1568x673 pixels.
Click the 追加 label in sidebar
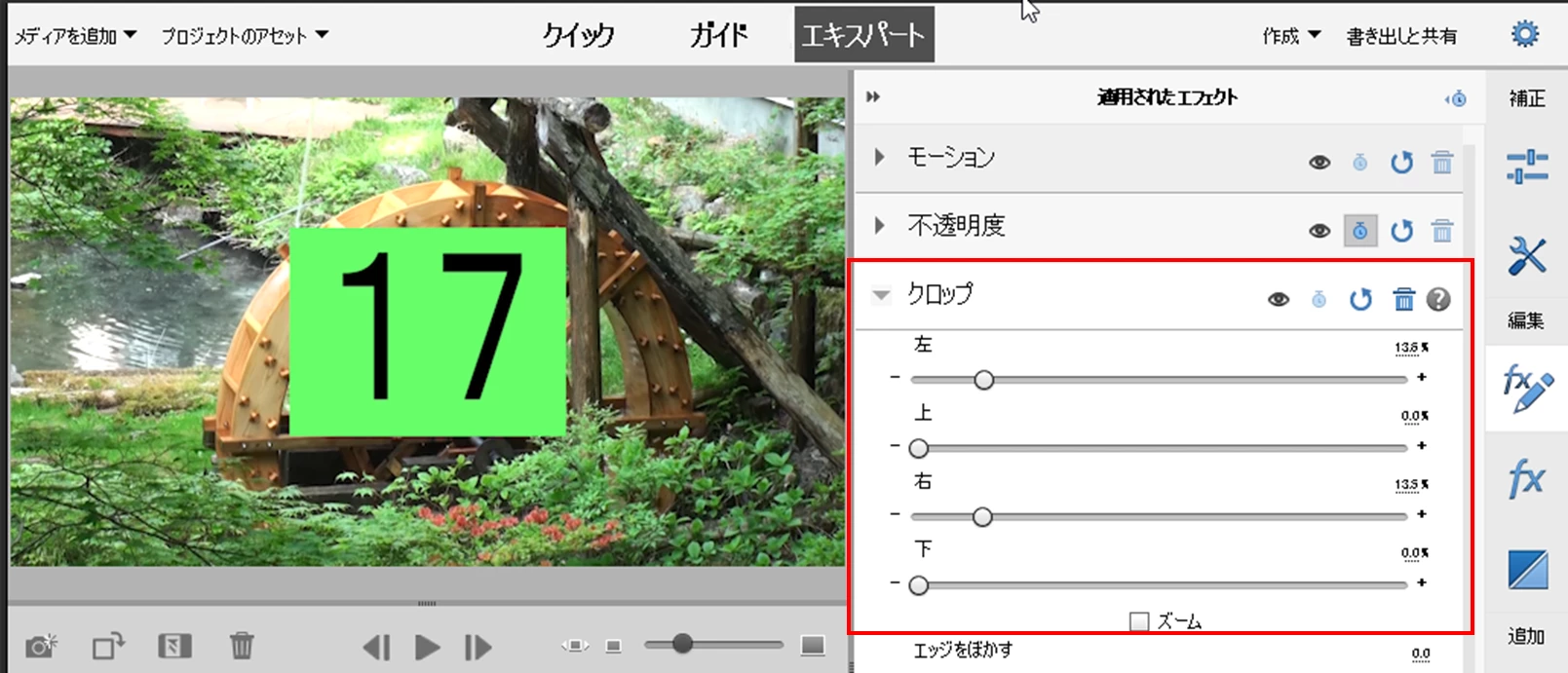[x=1526, y=636]
